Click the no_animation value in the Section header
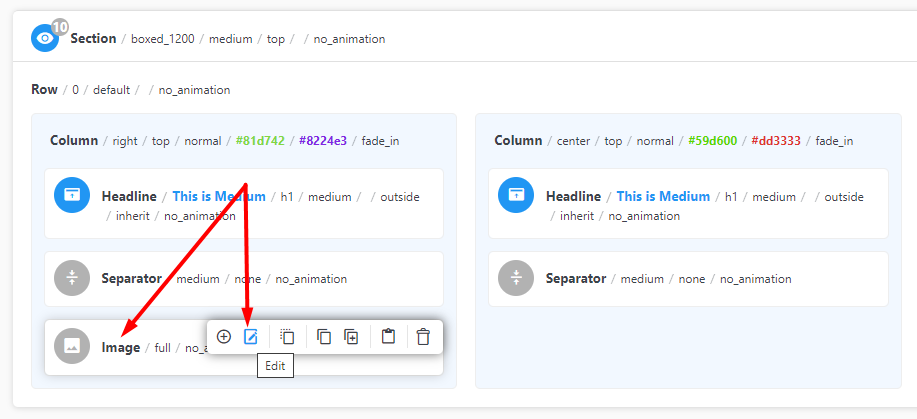The height and width of the screenshot is (419, 917). click(x=349, y=39)
